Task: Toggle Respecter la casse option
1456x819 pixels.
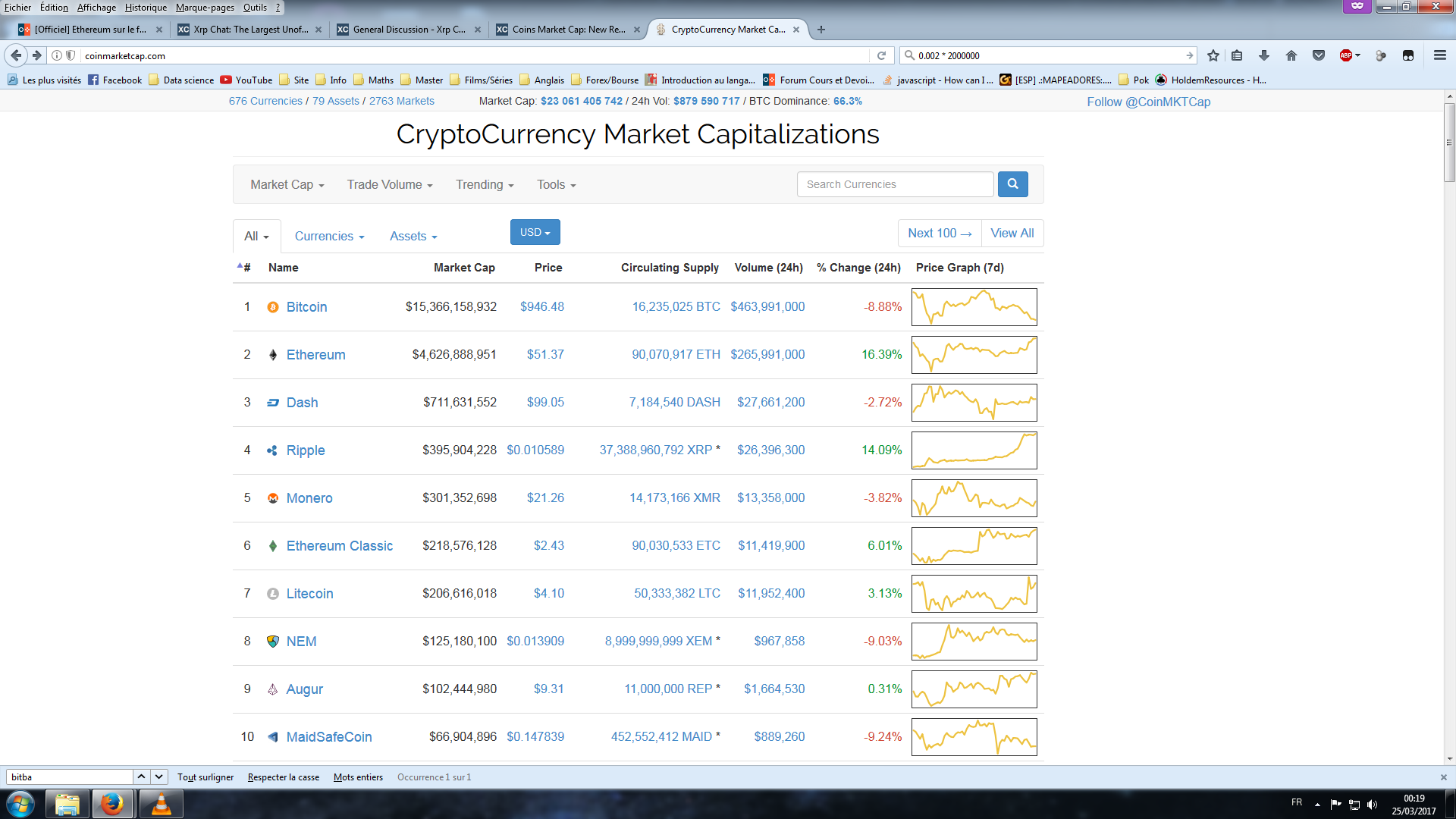Action: 284,777
